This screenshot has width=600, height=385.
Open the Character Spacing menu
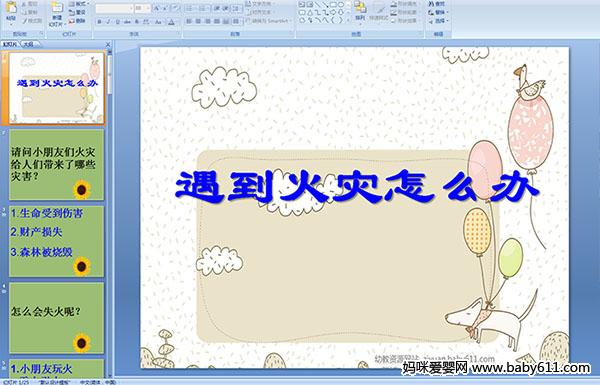click(147, 22)
